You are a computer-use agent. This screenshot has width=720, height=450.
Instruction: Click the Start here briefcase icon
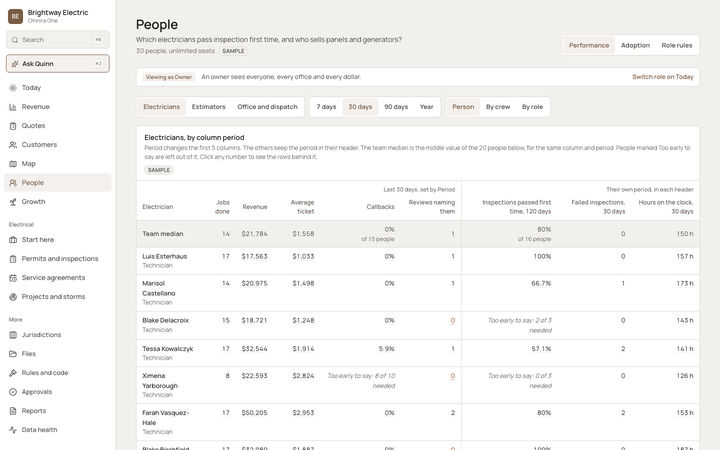point(13,240)
